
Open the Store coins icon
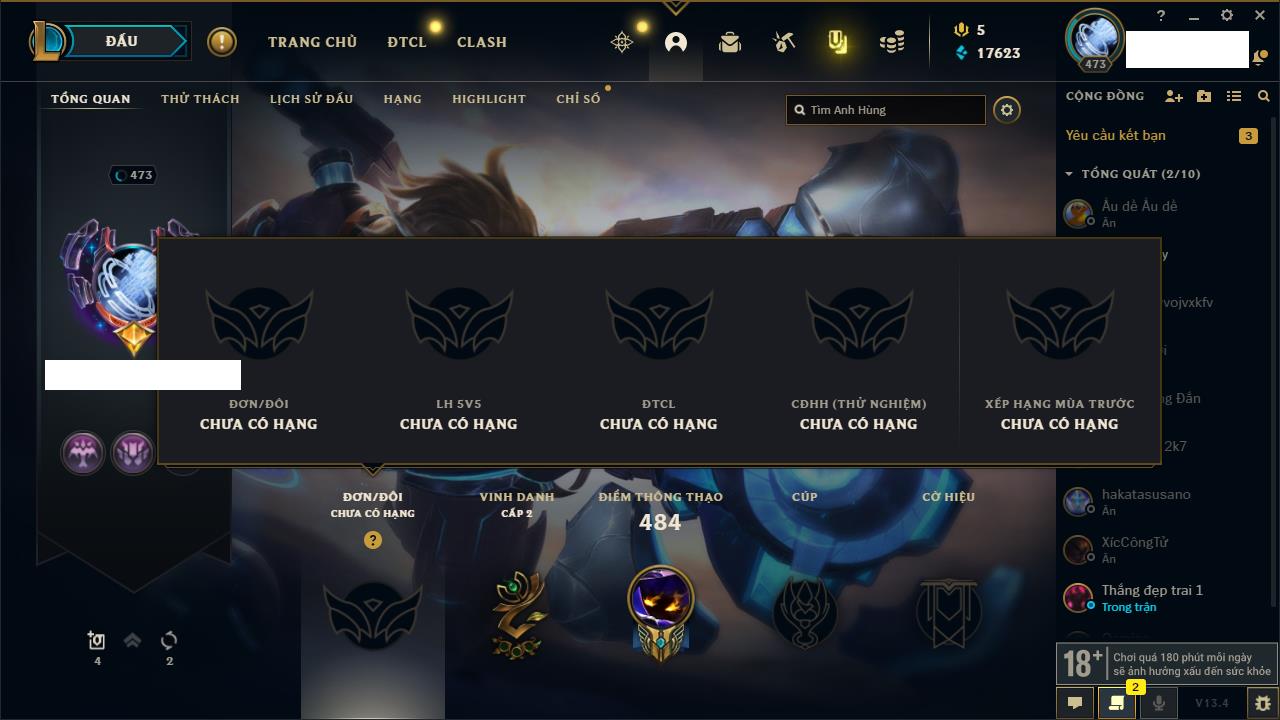(x=892, y=42)
